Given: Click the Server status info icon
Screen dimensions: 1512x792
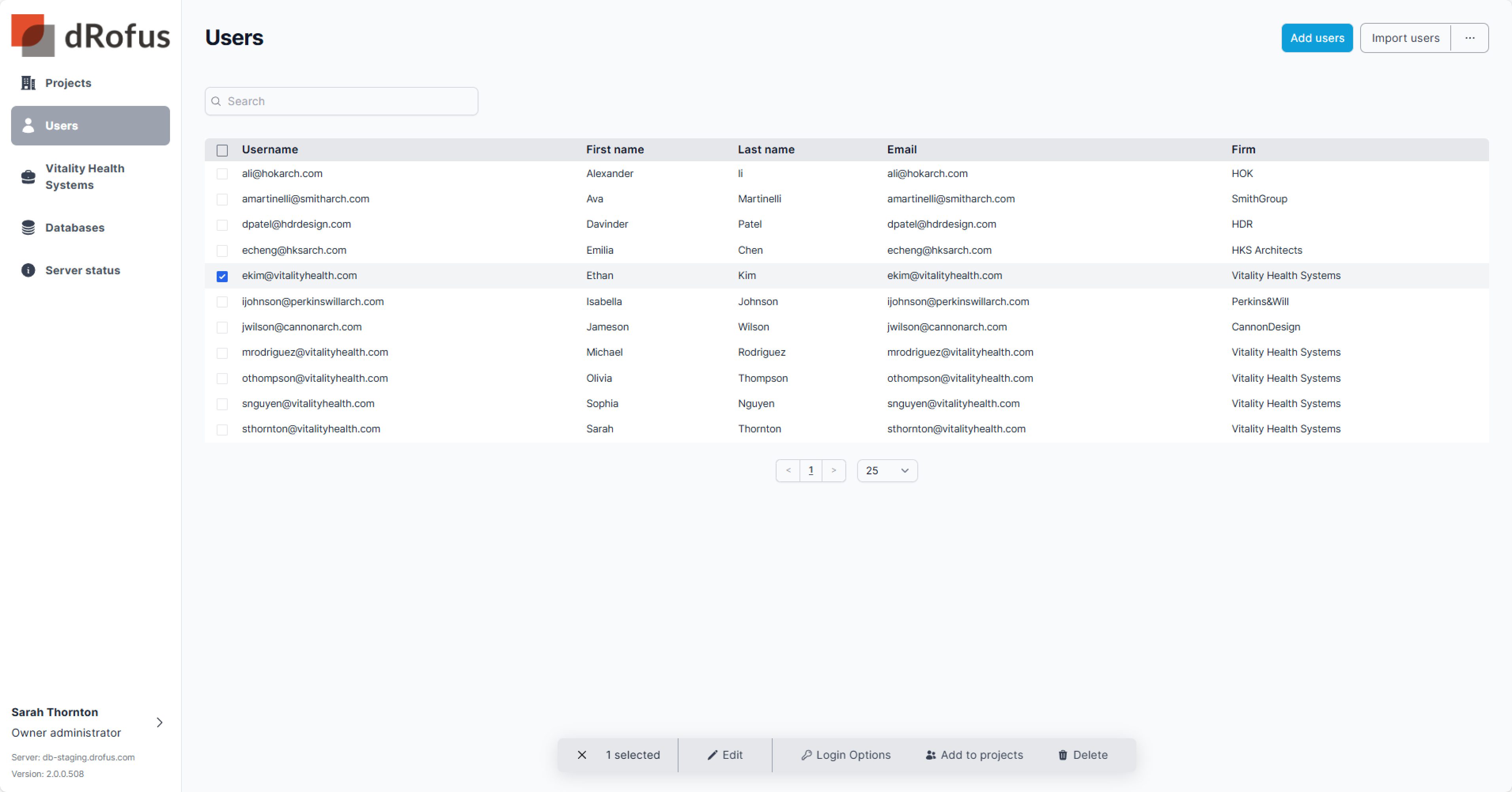Looking at the screenshot, I should tap(28, 270).
